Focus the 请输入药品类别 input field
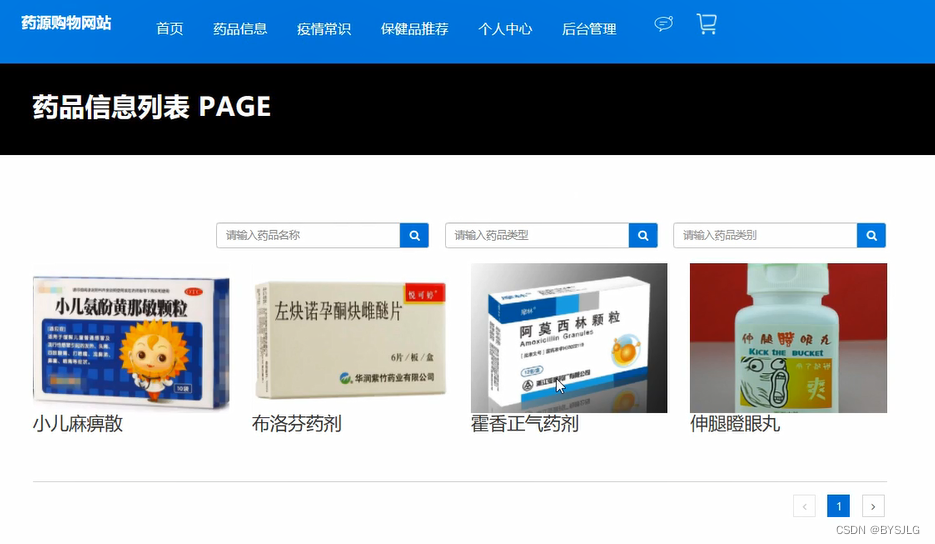 tap(766, 236)
